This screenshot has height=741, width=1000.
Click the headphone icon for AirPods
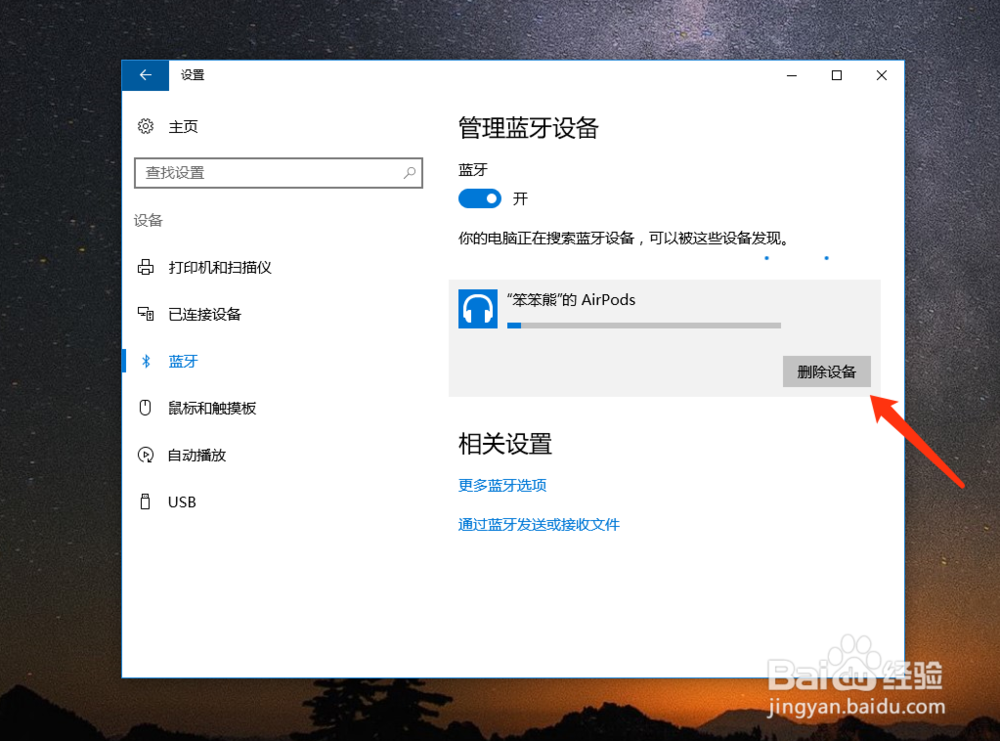477,308
